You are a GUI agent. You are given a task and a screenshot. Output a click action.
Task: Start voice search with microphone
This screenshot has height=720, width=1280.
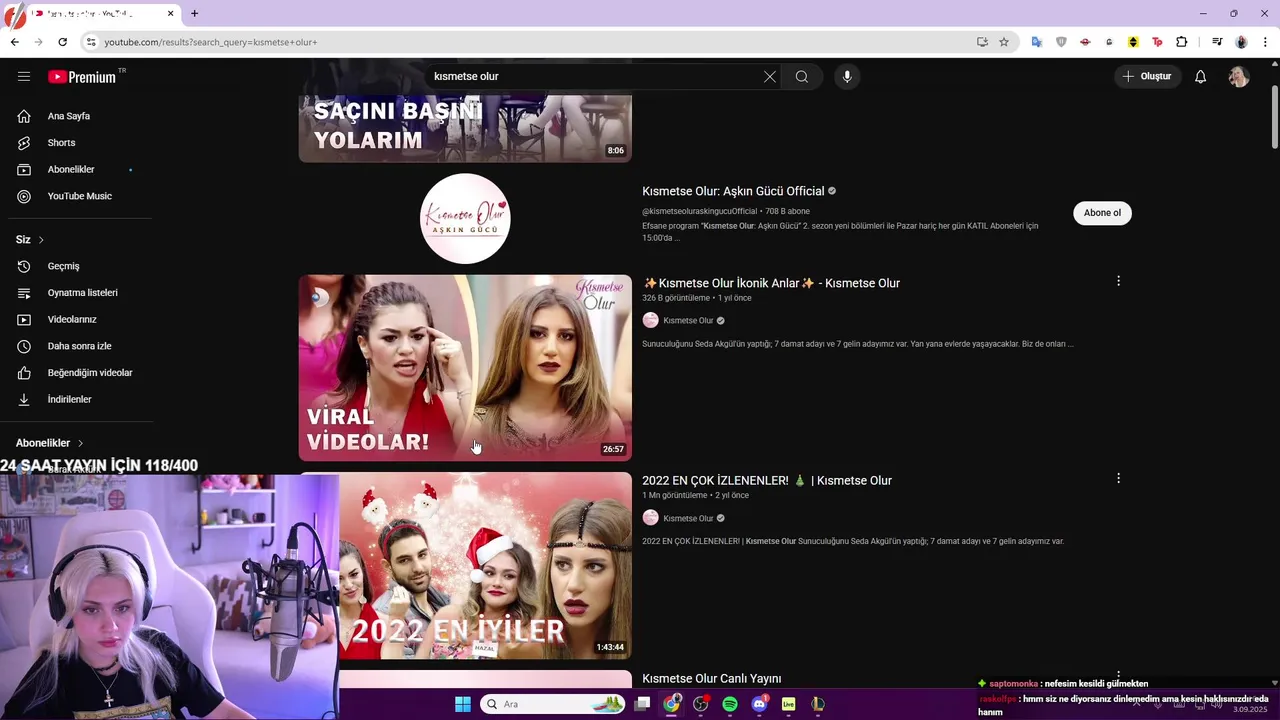tap(847, 77)
